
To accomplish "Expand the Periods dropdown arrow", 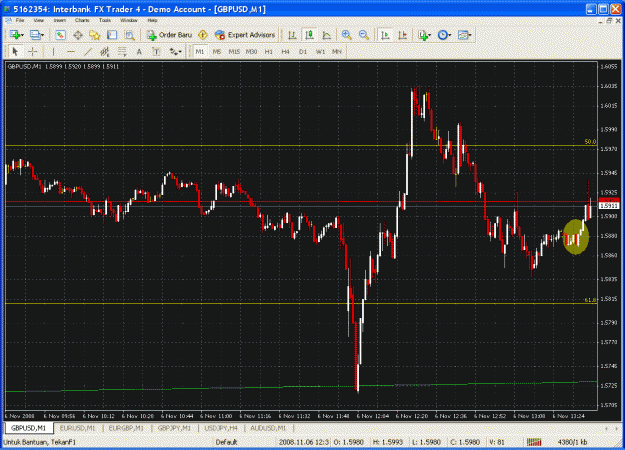I will [450, 35].
